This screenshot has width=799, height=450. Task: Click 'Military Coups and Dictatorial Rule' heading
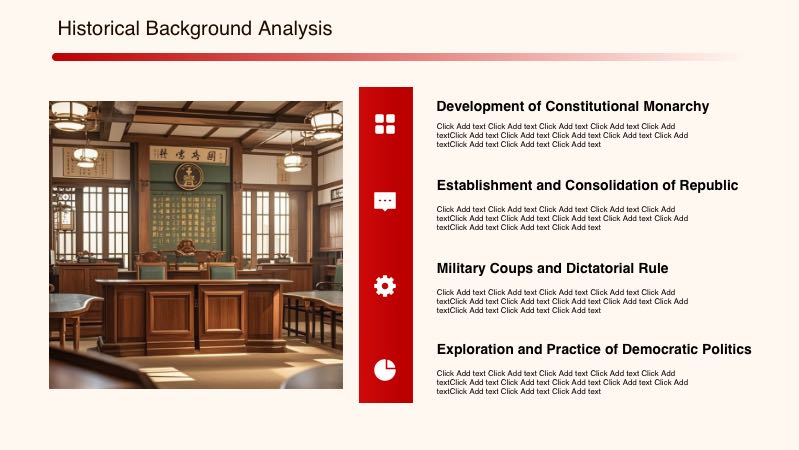click(552, 268)
